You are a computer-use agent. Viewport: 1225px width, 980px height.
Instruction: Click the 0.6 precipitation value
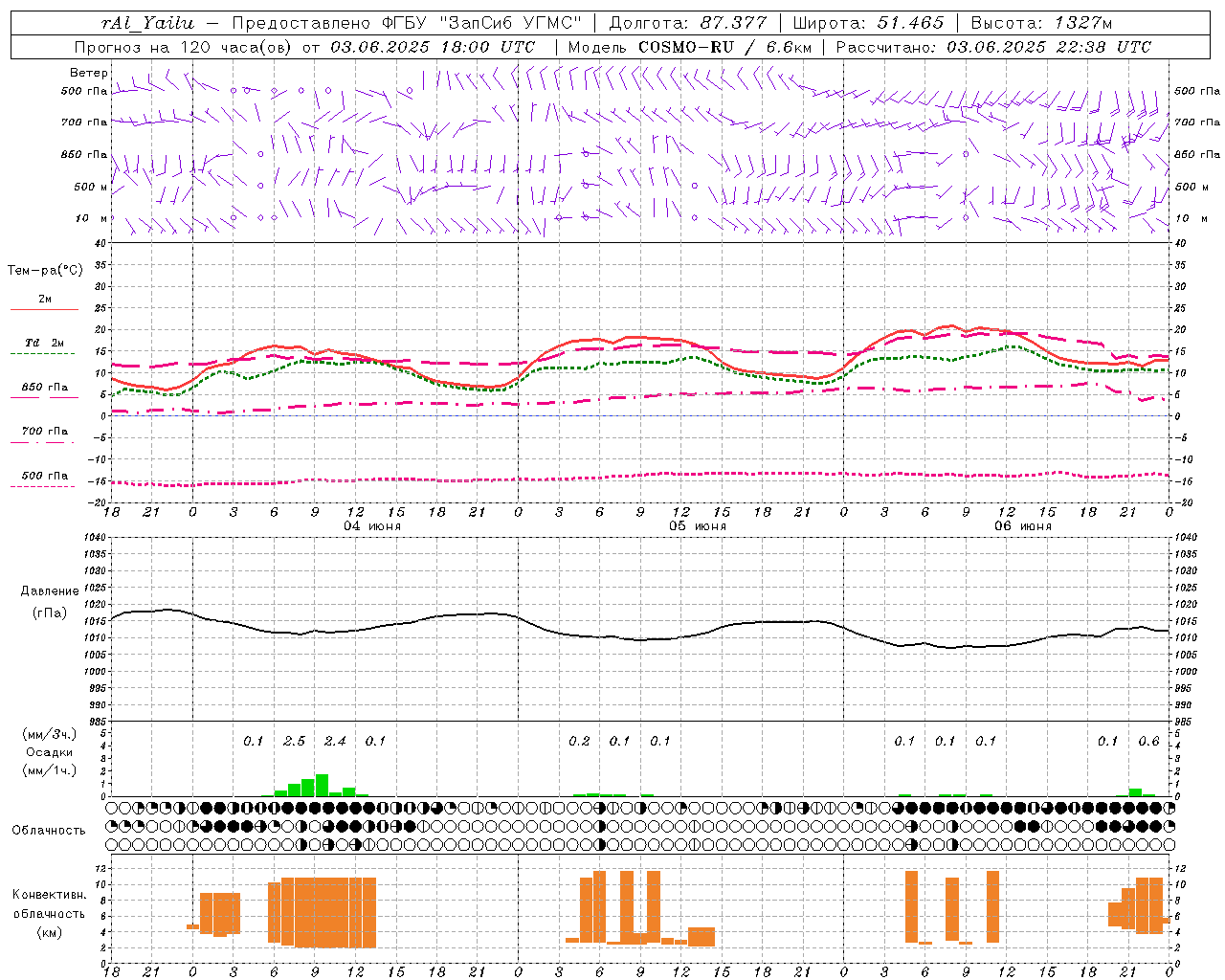(x=1148, y=741)
